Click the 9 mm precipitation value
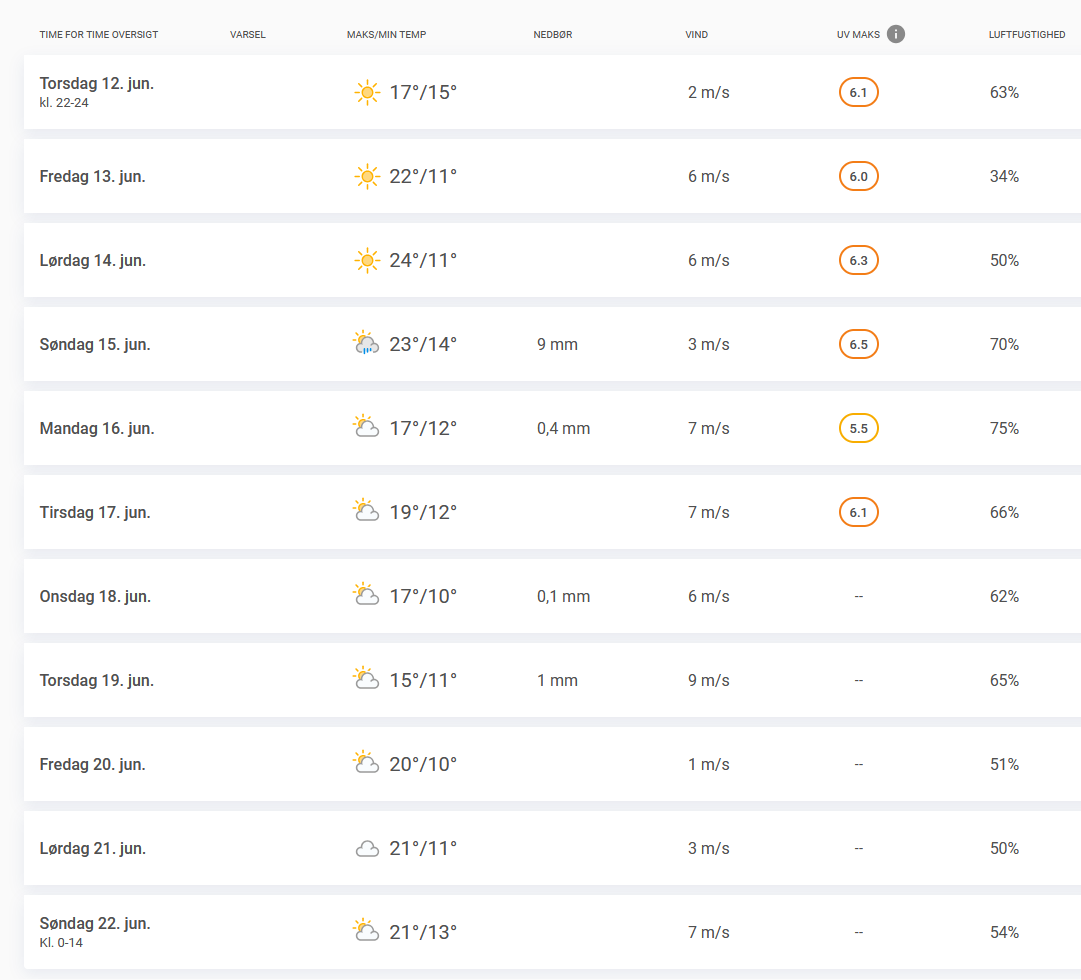The height and width of the screenshot is (980, 1081). (557, 344)
